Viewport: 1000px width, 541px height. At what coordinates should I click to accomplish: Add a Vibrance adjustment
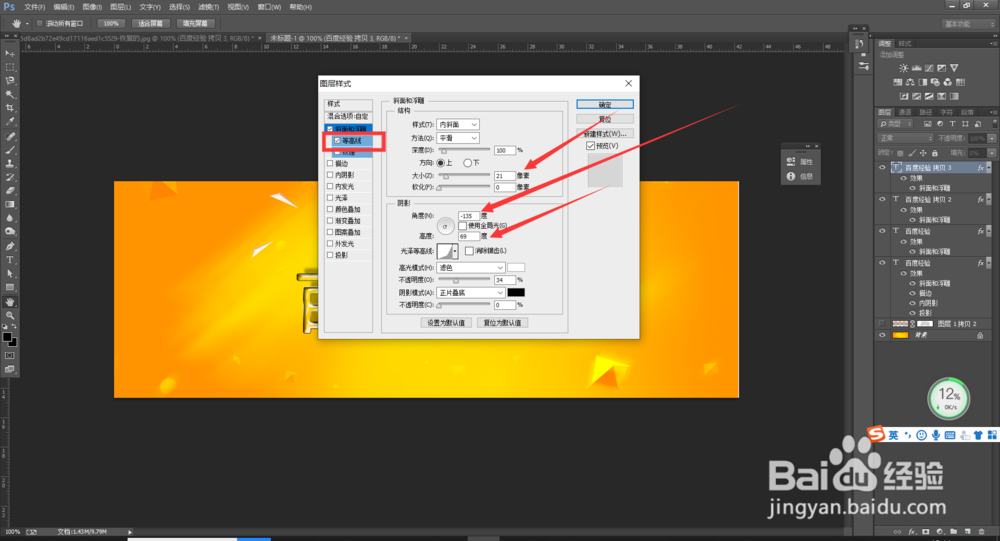[954, 68]
